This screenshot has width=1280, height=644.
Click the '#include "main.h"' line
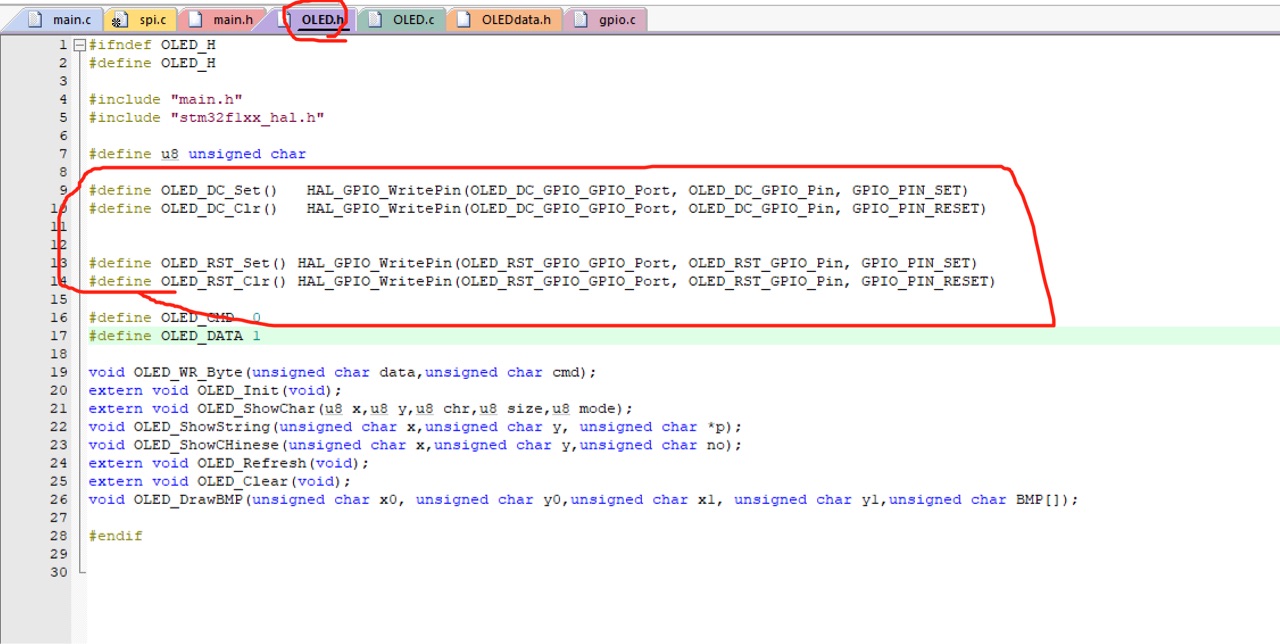click(x=165, y=99)
